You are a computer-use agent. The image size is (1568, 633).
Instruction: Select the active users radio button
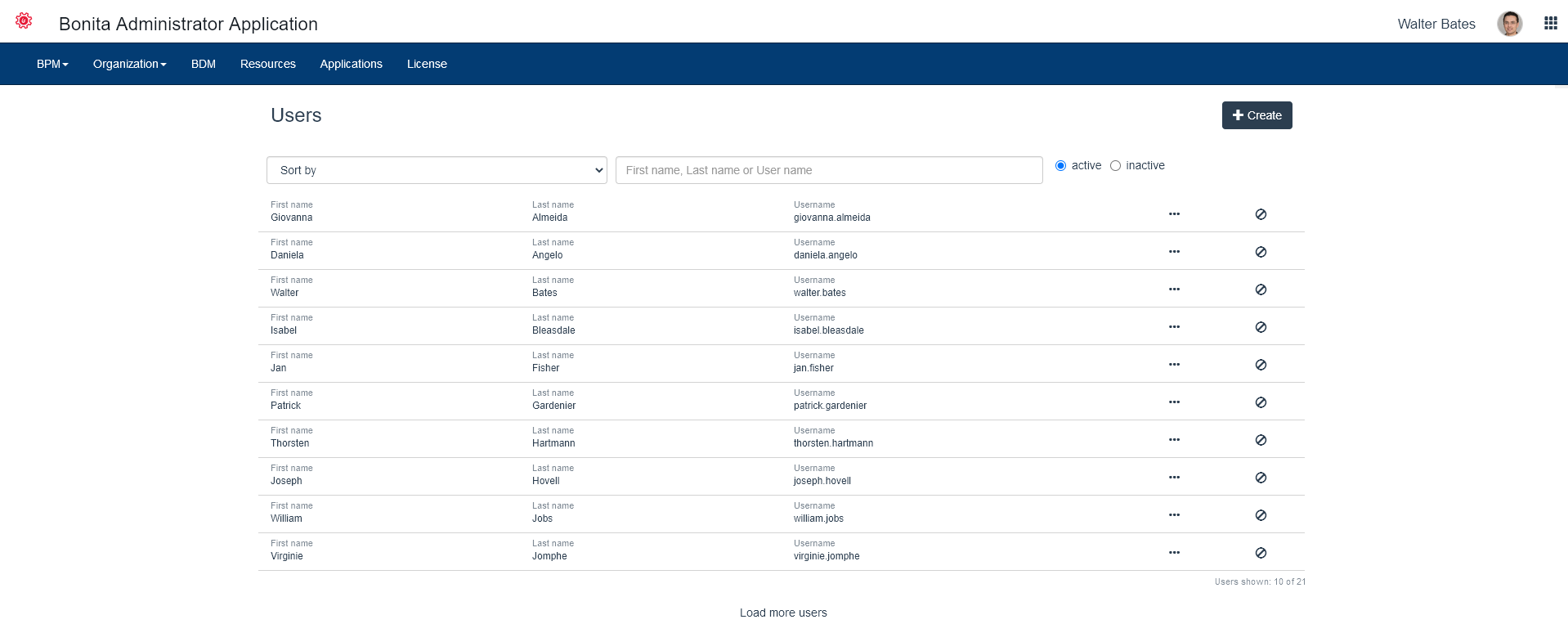1060,166
